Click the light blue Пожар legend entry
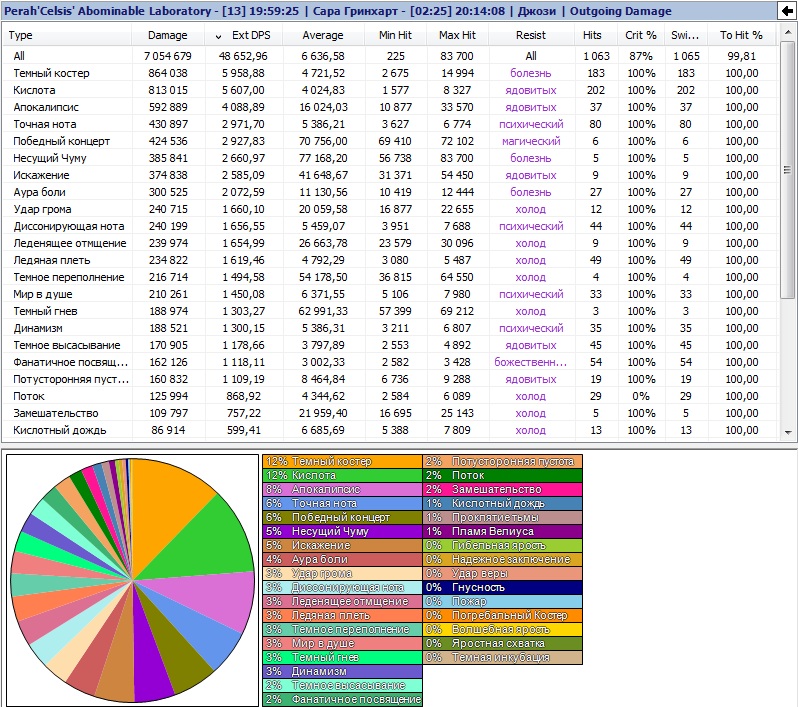This screenshot has width=798, height=707. coord(503,602)
